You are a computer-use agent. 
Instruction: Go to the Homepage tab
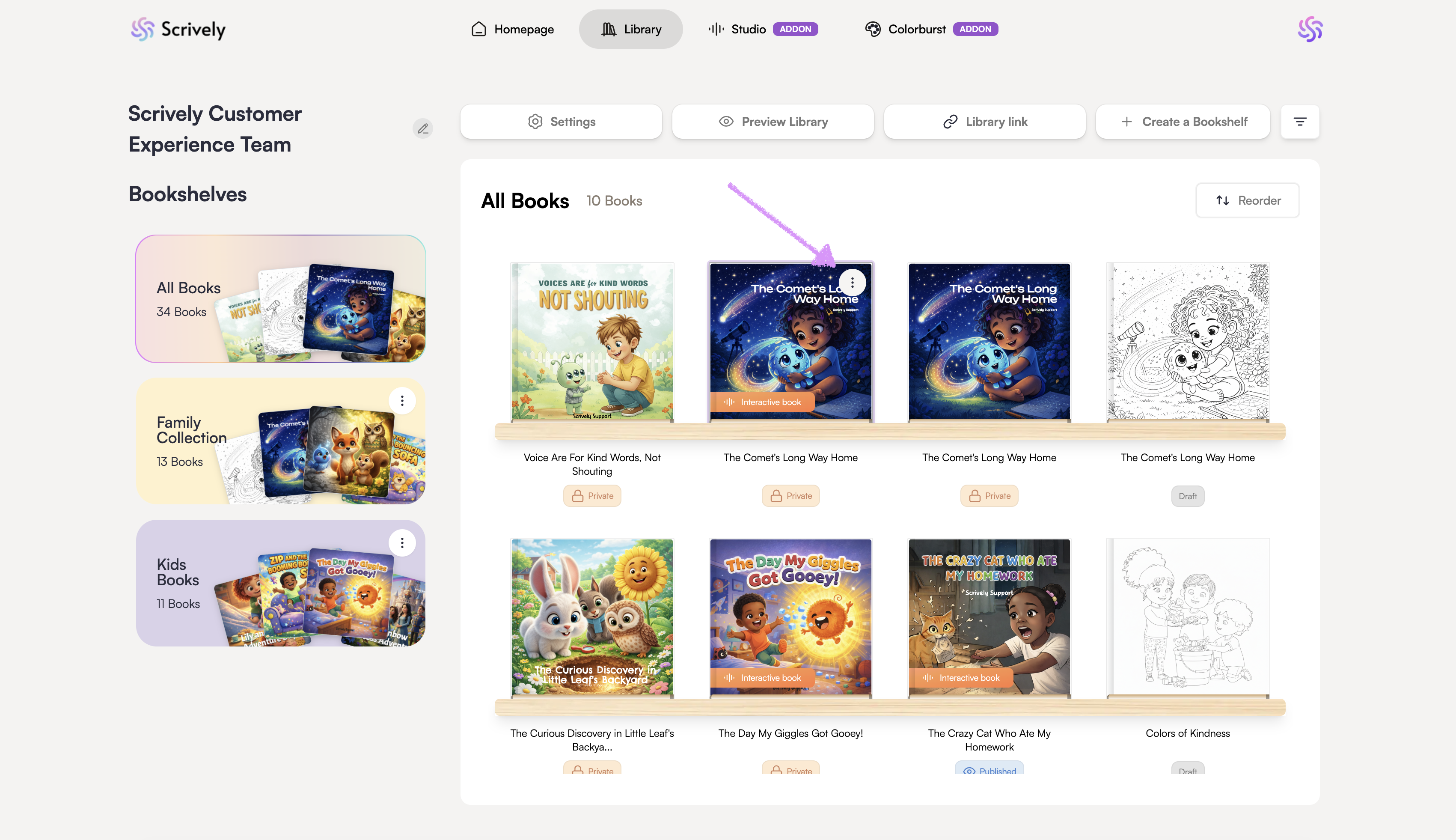[512, 29]
